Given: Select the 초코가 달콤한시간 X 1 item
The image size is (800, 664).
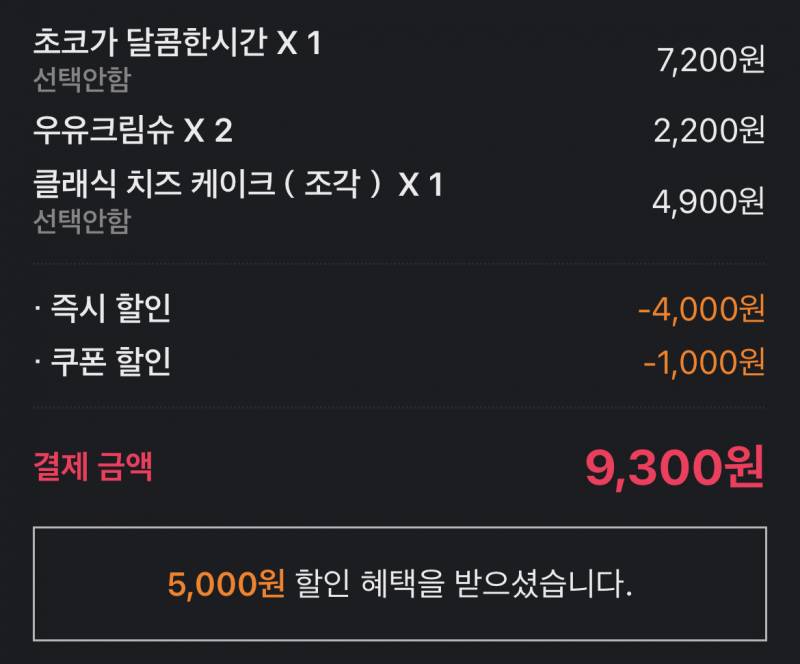Looking at the screenshot, I should click(177, 42).
